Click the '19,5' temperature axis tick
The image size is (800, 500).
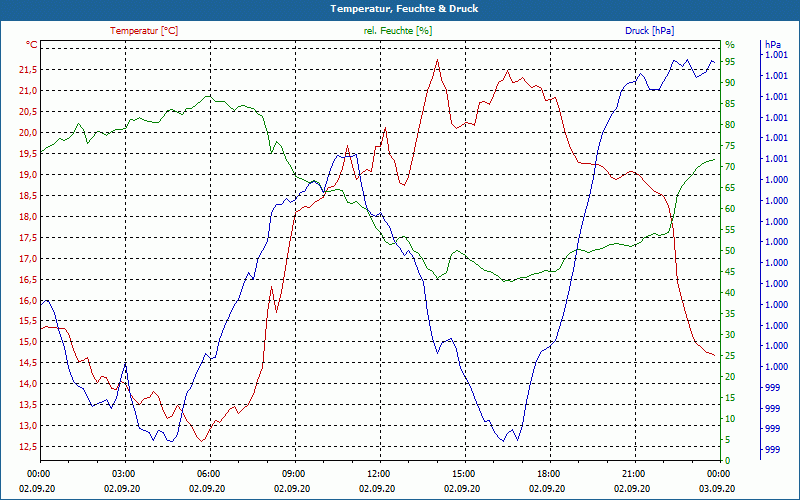(x=28, y=154)
